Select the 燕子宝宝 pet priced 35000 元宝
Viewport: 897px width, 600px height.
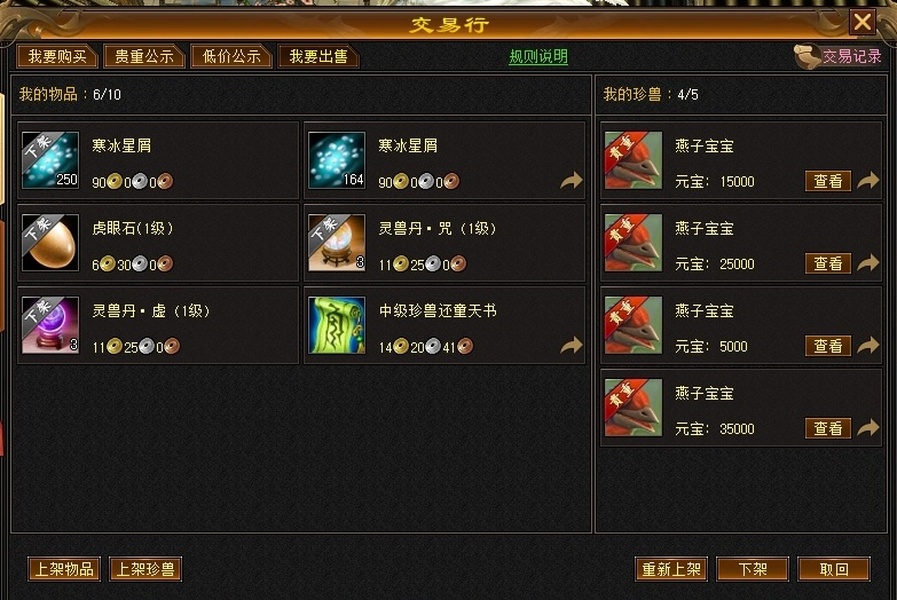[741, 408]
